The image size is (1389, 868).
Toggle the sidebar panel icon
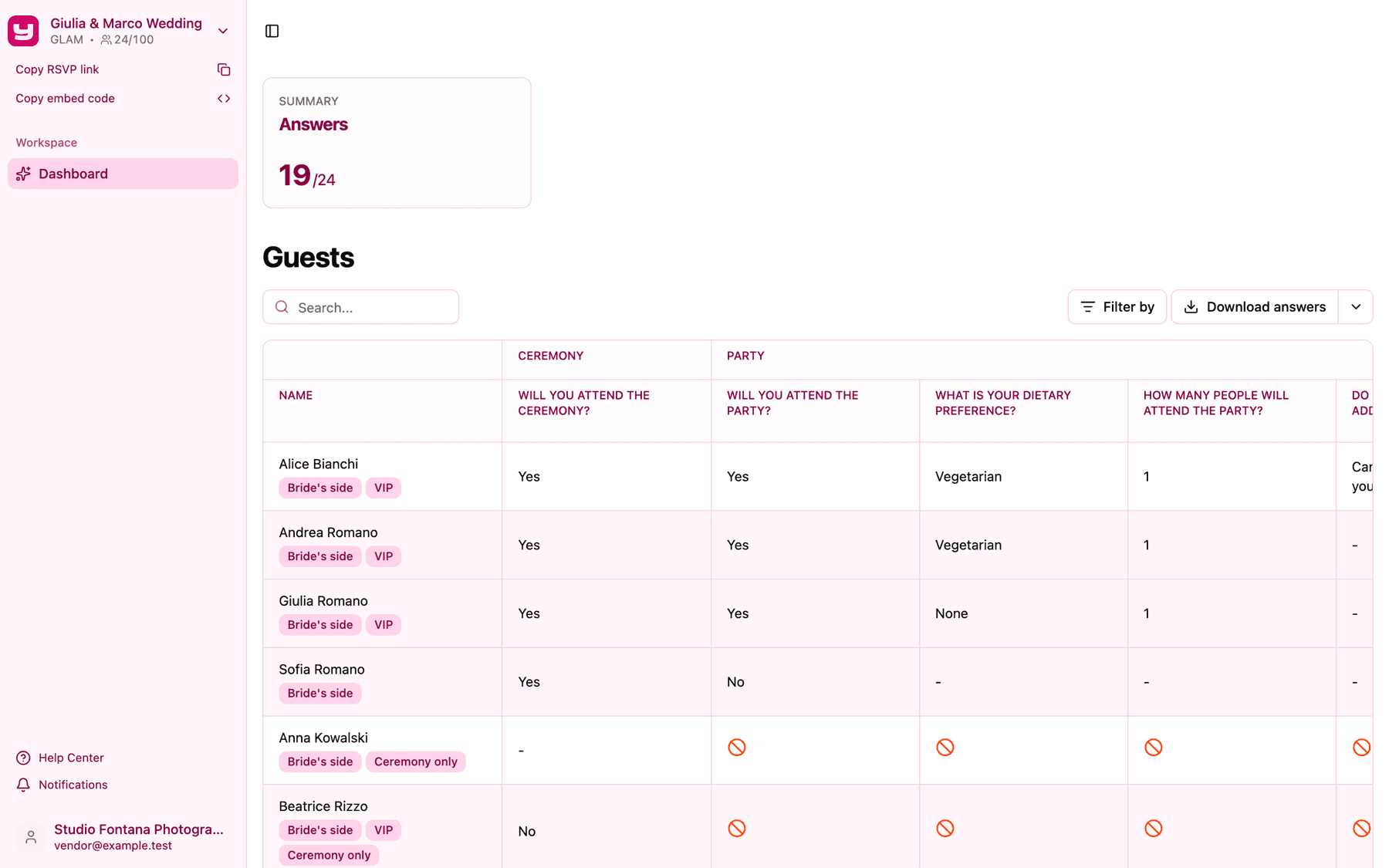pyautogui.click(x=272, y=31)
